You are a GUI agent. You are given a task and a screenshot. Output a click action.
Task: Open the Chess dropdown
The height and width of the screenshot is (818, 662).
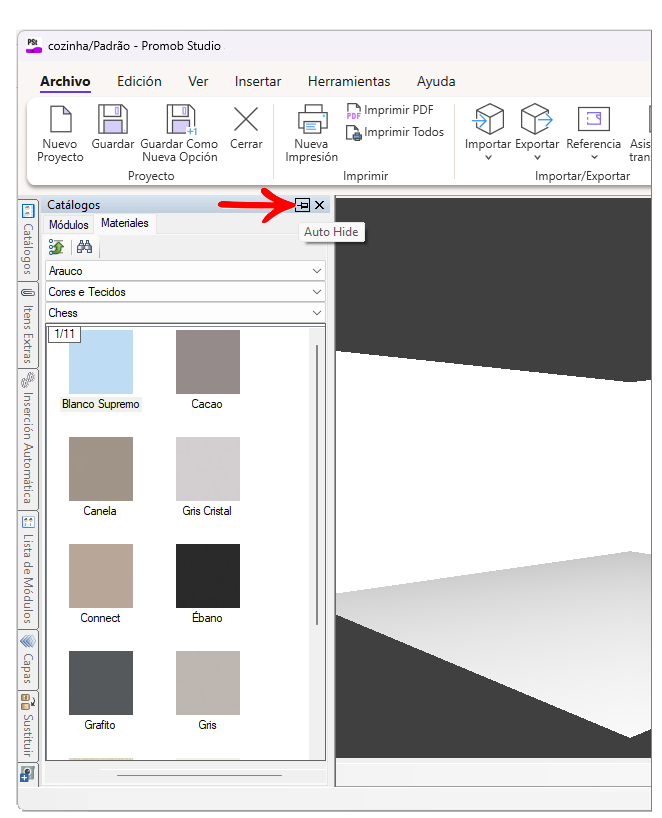click(x=185, y=313)
